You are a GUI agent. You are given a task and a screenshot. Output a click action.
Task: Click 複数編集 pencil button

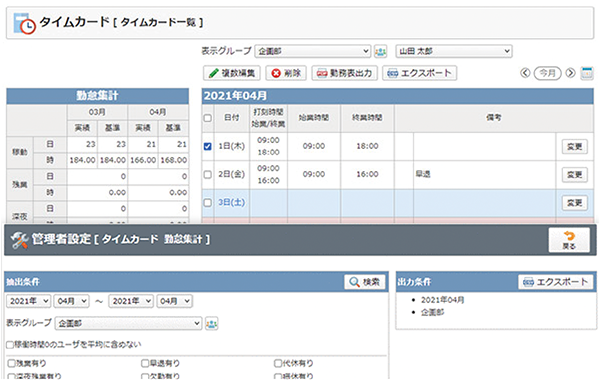(x=232, y=73)
